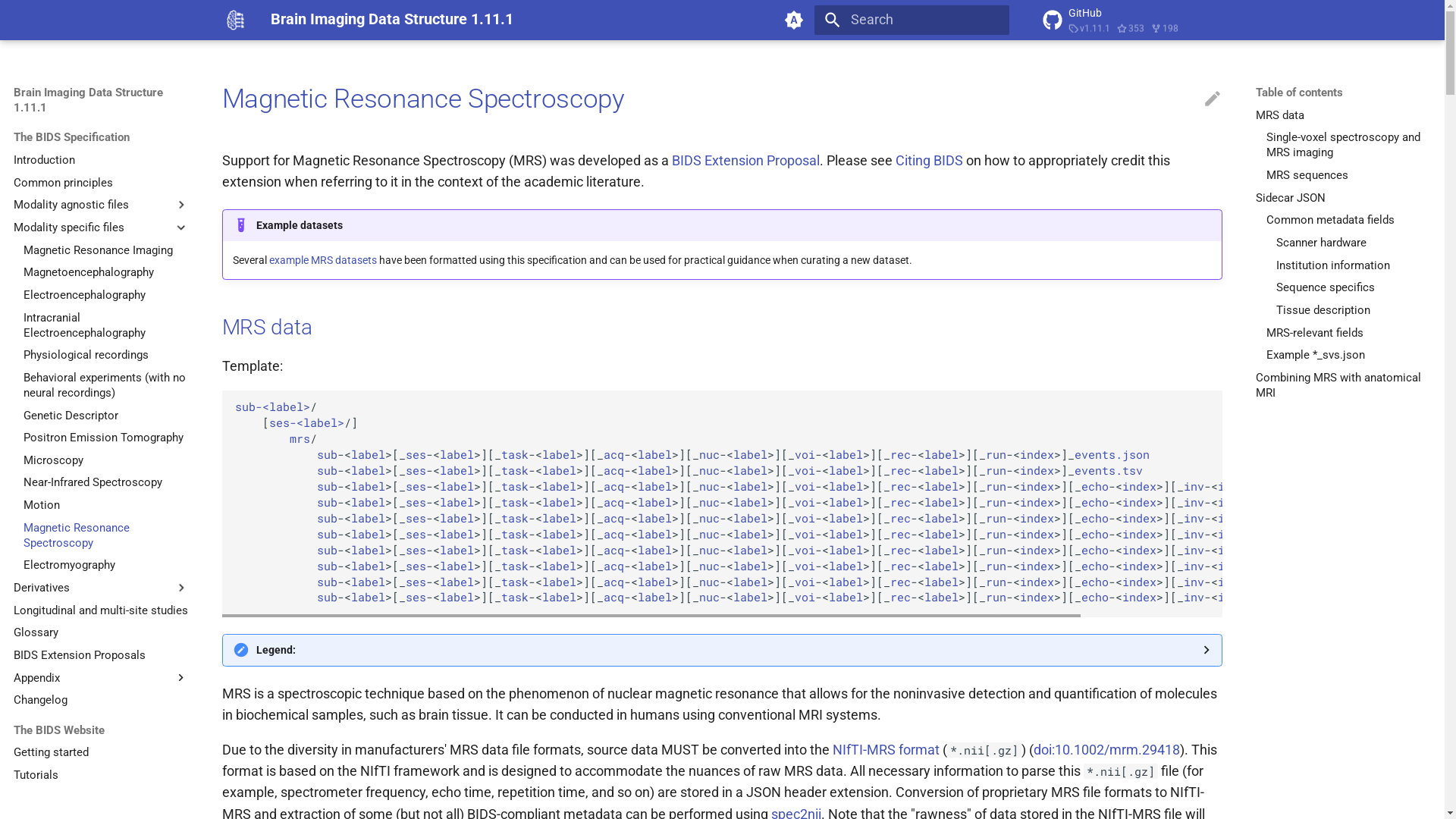The height and width of the screenshot is (819, 1456).
Task: Click the BIDS logo in header
Action: (236, 20)
